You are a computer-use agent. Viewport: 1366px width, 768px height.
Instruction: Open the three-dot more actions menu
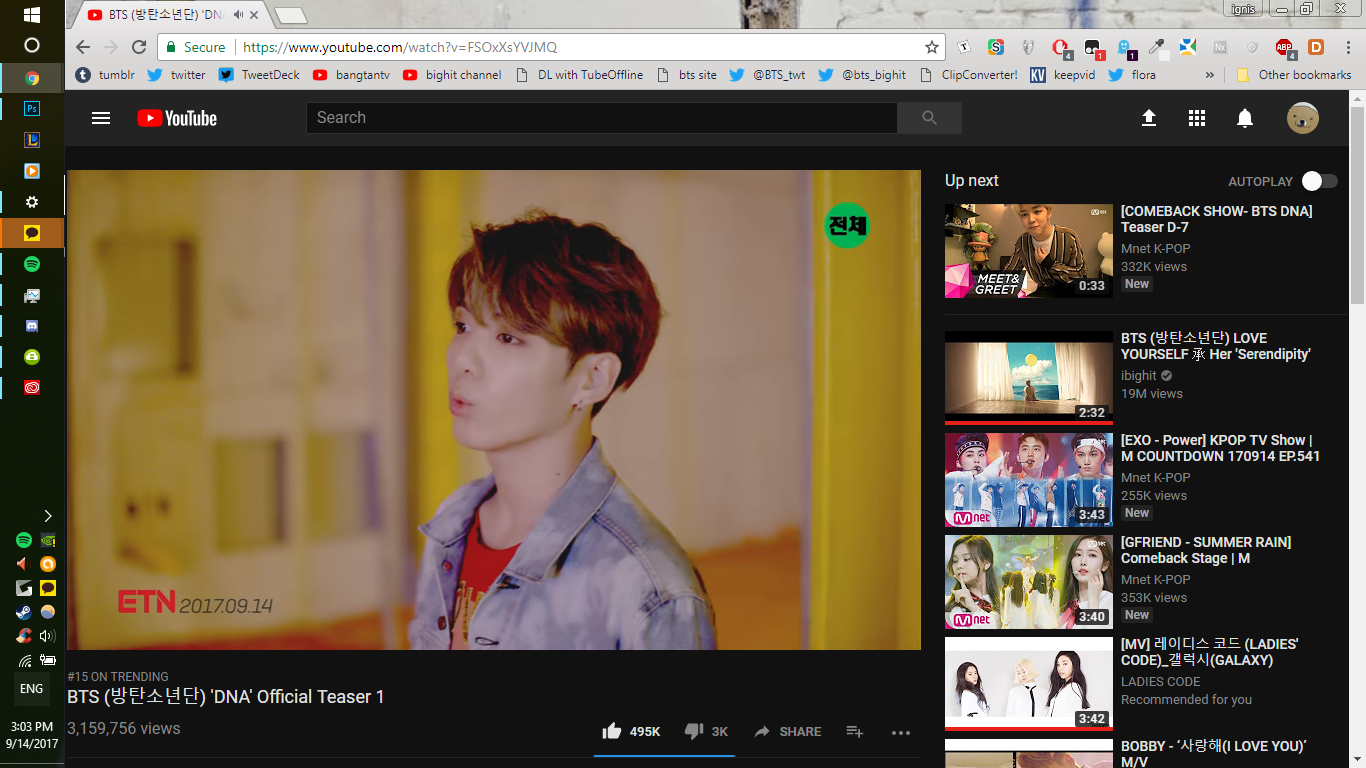(x=901, y=732)
